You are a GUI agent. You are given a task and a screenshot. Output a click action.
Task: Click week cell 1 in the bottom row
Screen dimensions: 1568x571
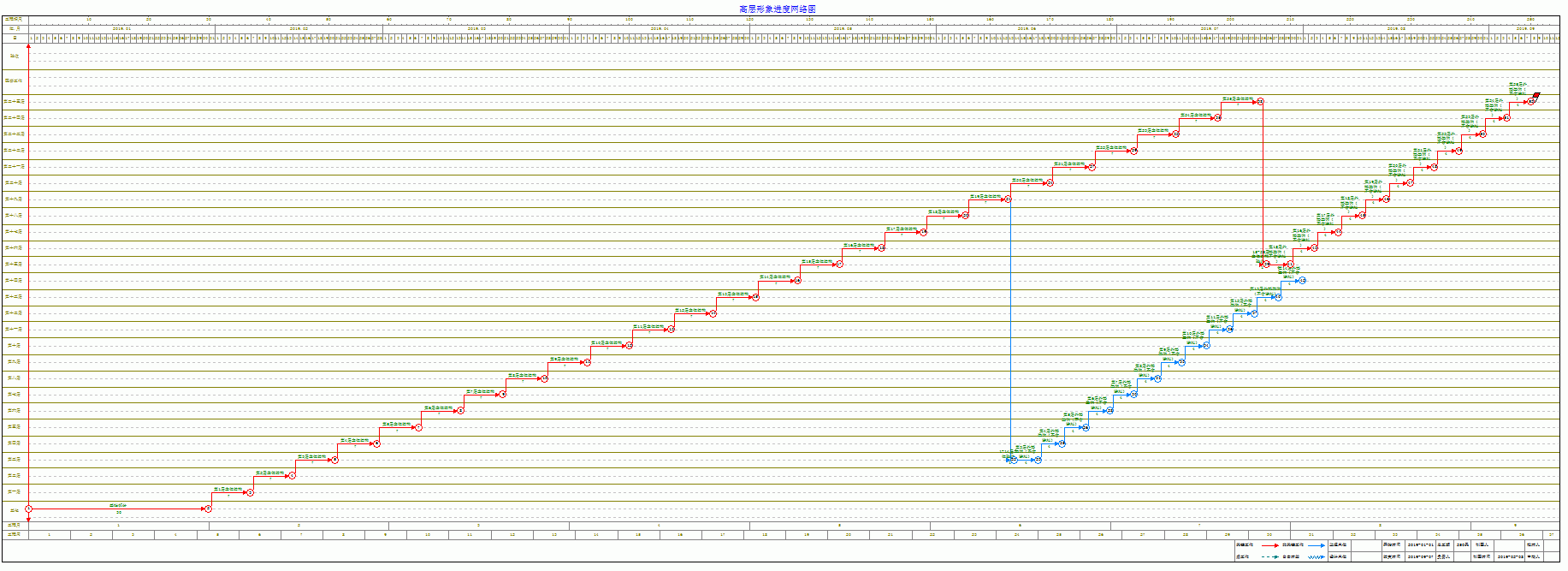(50, 534)
